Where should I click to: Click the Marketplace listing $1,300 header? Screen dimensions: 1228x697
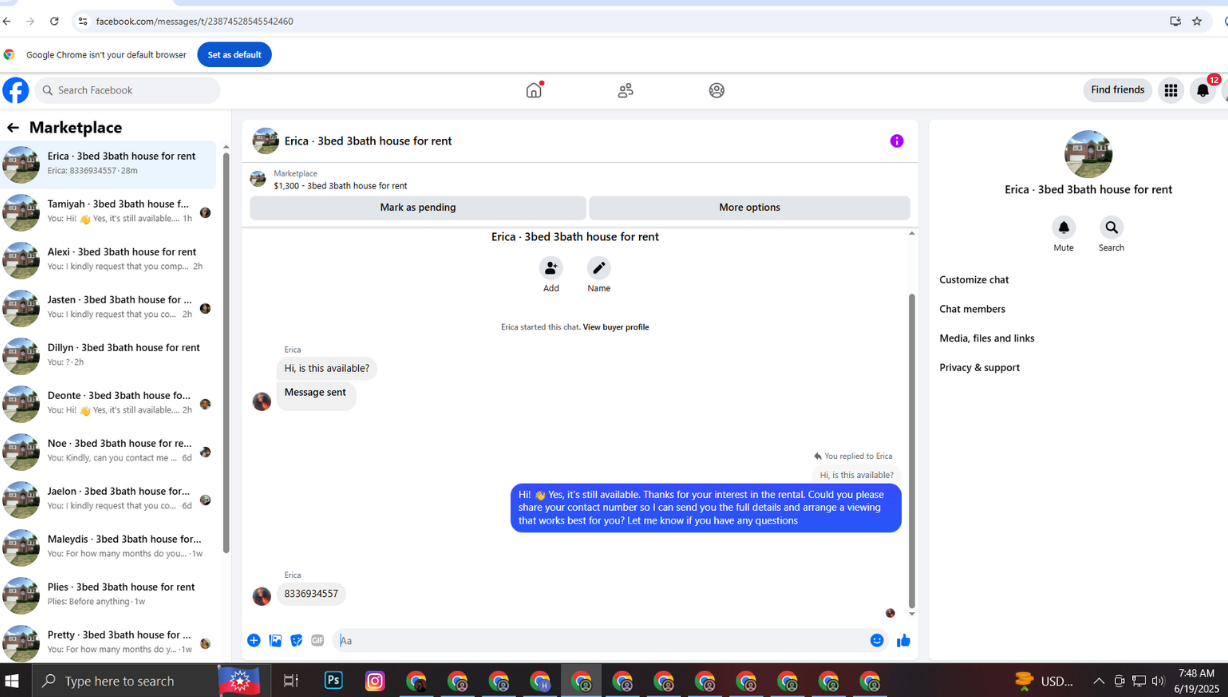(x=580, y=179)
